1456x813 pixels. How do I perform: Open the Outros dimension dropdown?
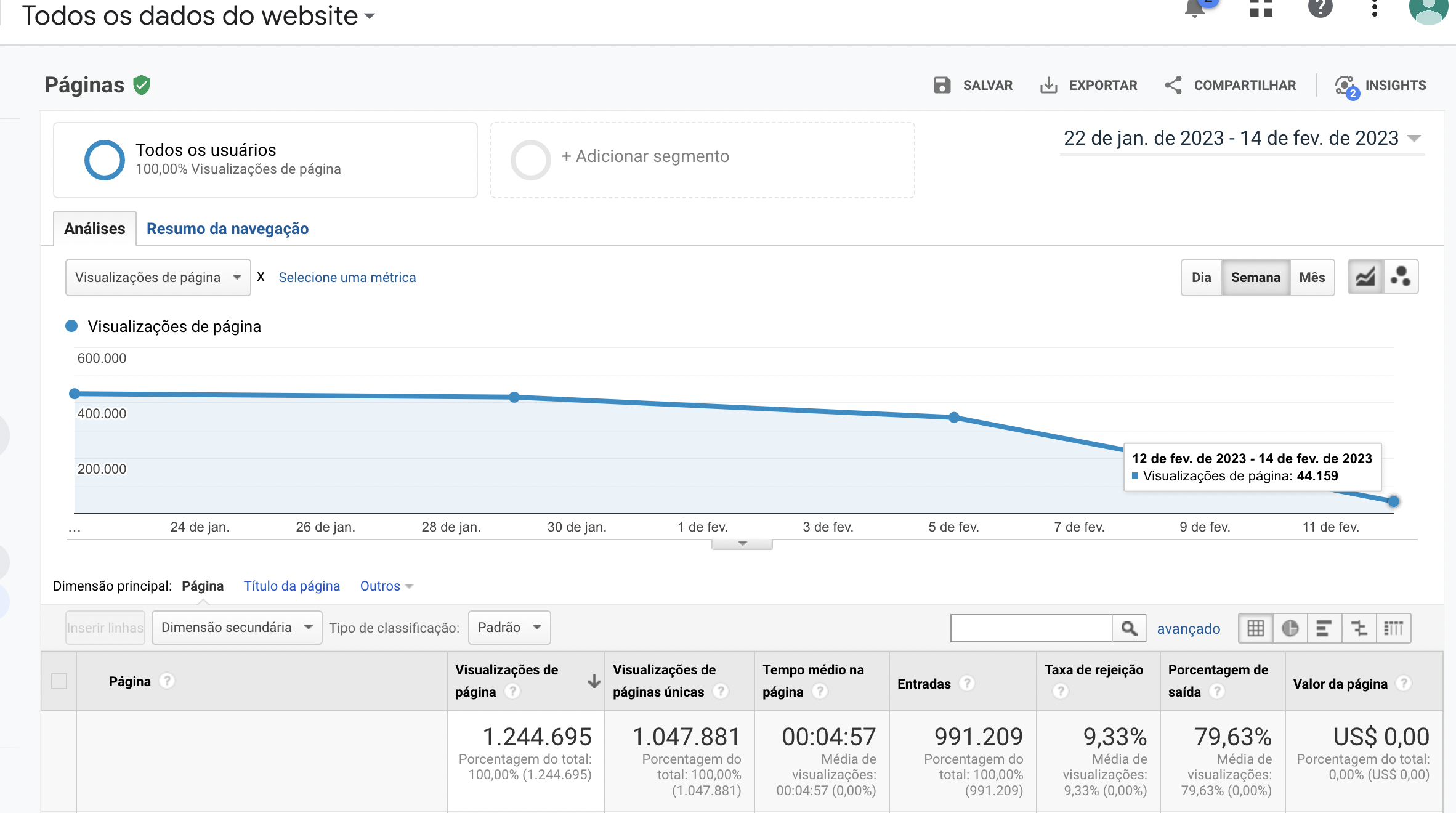pos(386,586)
